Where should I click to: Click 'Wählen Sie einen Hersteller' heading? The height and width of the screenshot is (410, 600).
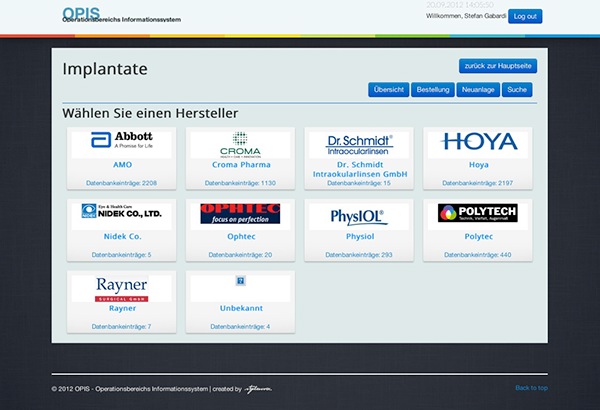coord(150,113)
